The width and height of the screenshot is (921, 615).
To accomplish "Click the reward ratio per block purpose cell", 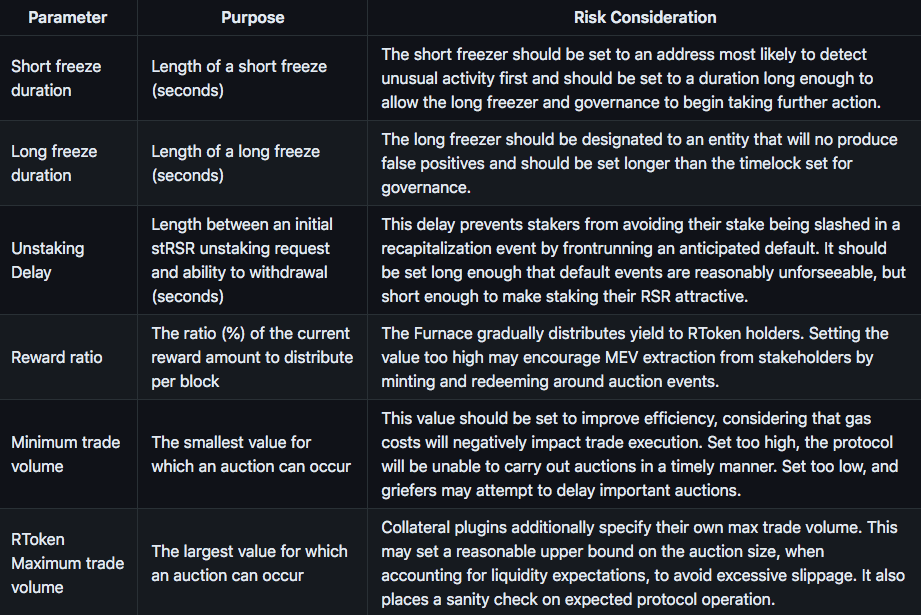I will tap(251, 358).
